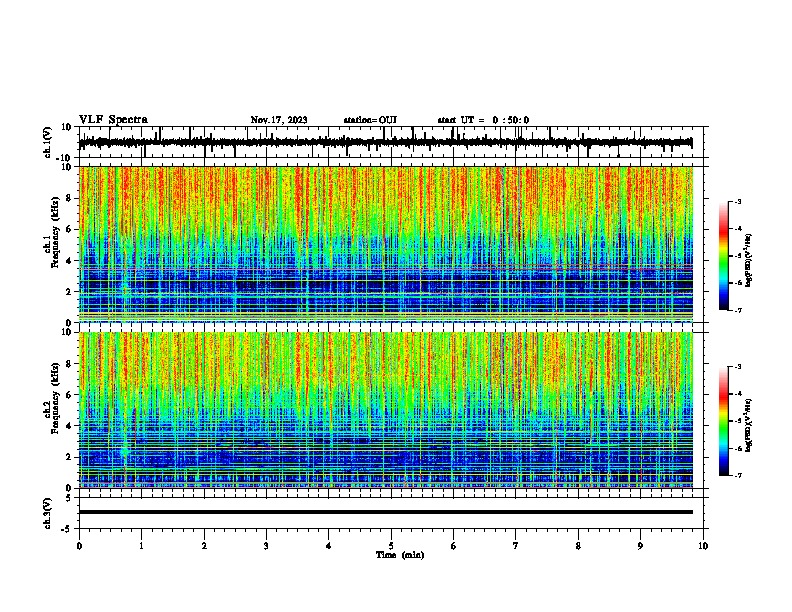The height and width of the screenshot is (612, 792).
Task: Select the date text "Nov.17, 2023"
Action: (279, 120)
